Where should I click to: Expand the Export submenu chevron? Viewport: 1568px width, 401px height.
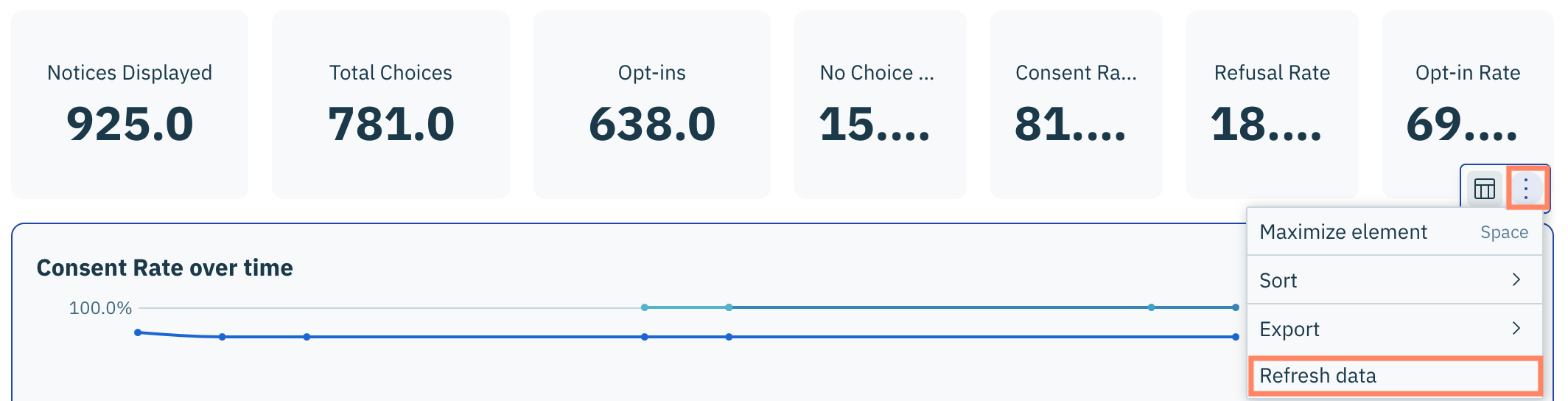(1516, 329)
